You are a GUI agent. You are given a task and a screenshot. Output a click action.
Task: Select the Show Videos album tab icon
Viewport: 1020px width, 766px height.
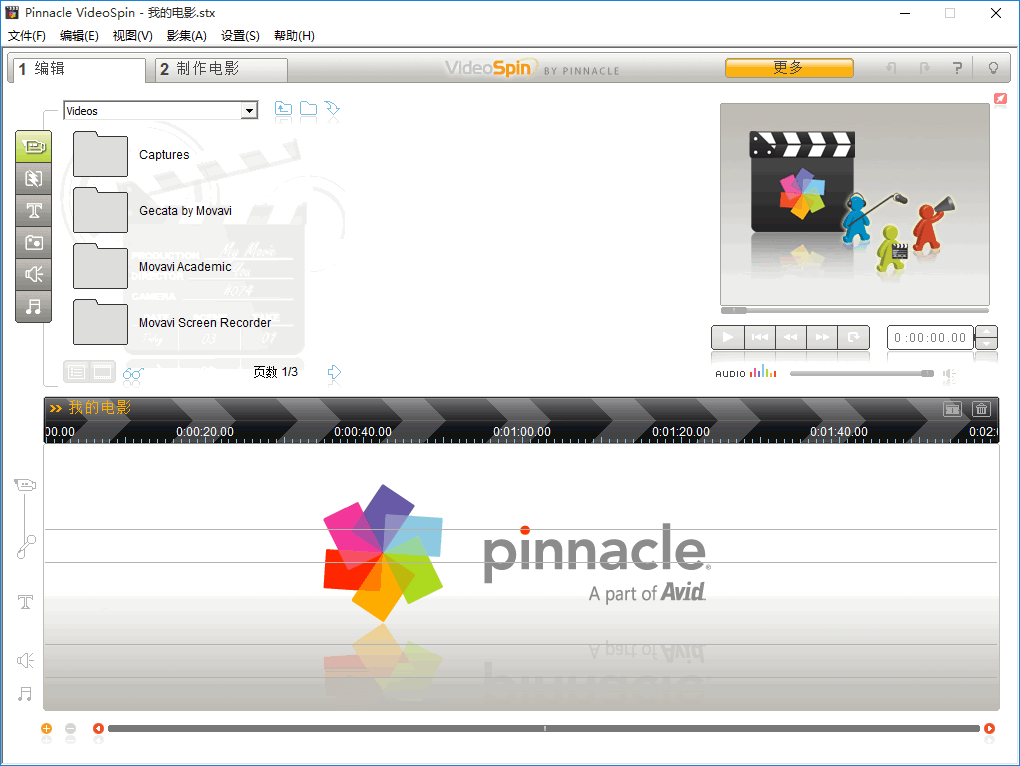tap(34, 146)
